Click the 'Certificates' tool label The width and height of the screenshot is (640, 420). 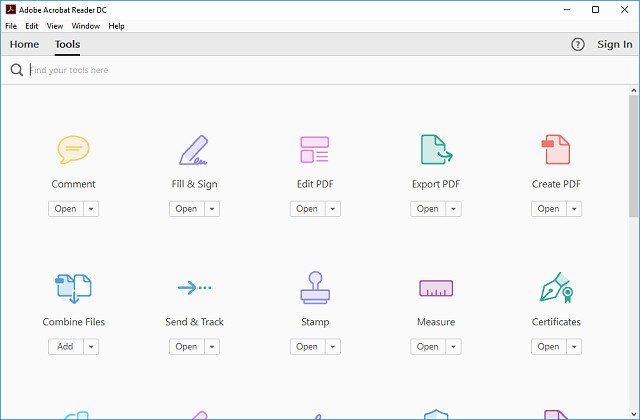click(556, 322)
